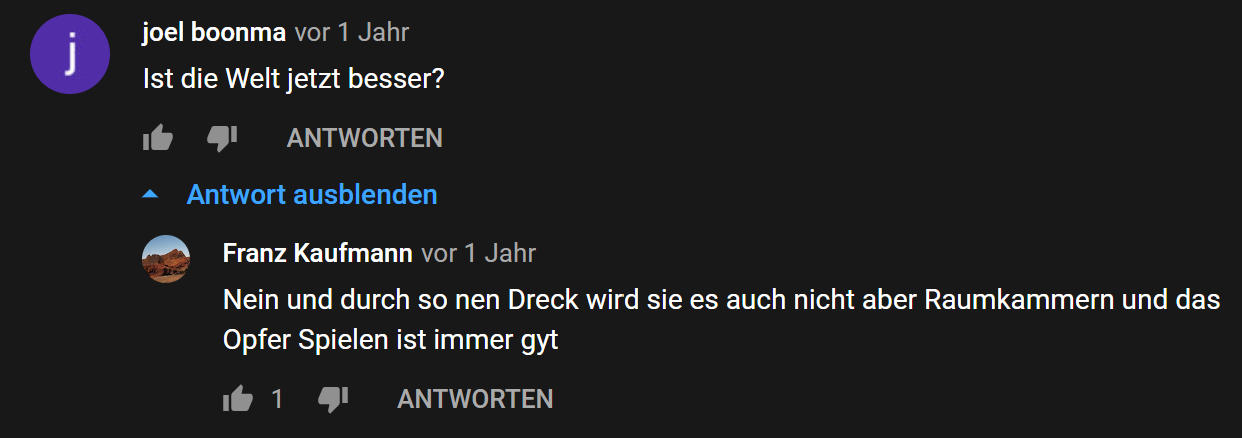Click the 'Antwort ausblenden' text
The width and height of the screenshot is (1242, 438).
[312, 194]
